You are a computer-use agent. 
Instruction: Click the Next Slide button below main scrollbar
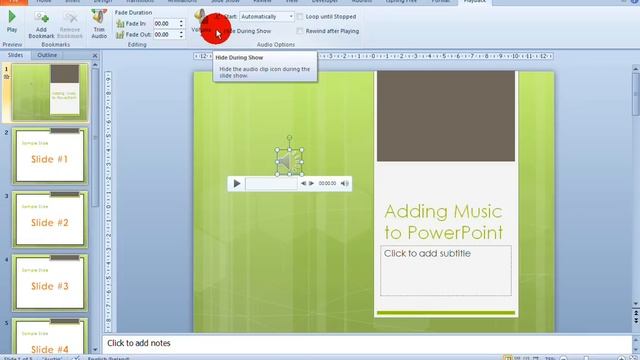[x=636, y=320]
